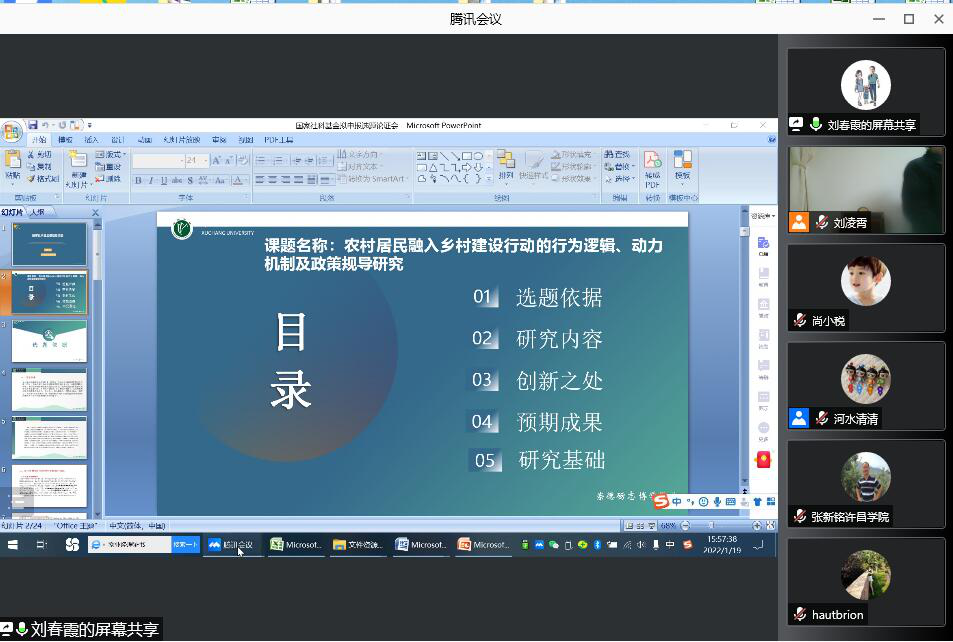Image resolution: width=953 pixels, height=642 pixels.
Task: Switch to the Insert ribbon tab
Action: pos(91,140)
